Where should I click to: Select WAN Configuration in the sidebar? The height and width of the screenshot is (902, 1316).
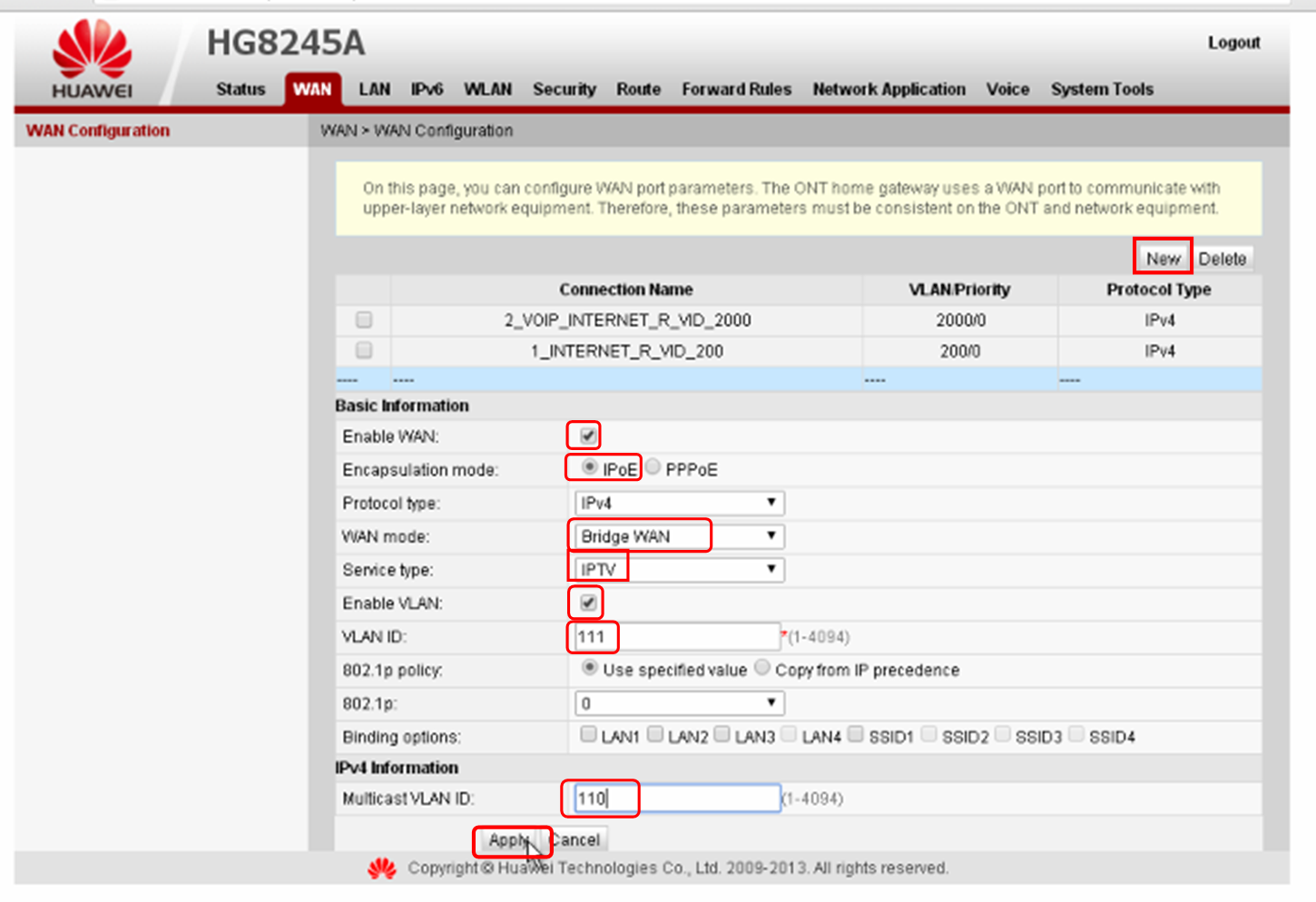click(x=98, y=131)
